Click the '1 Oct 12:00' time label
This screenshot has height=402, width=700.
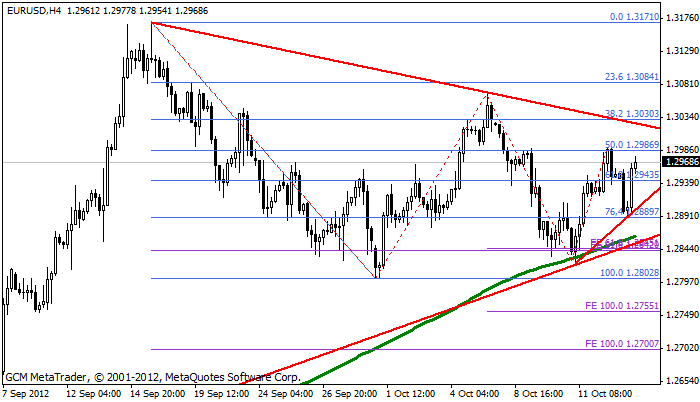[x=411, y=394]
